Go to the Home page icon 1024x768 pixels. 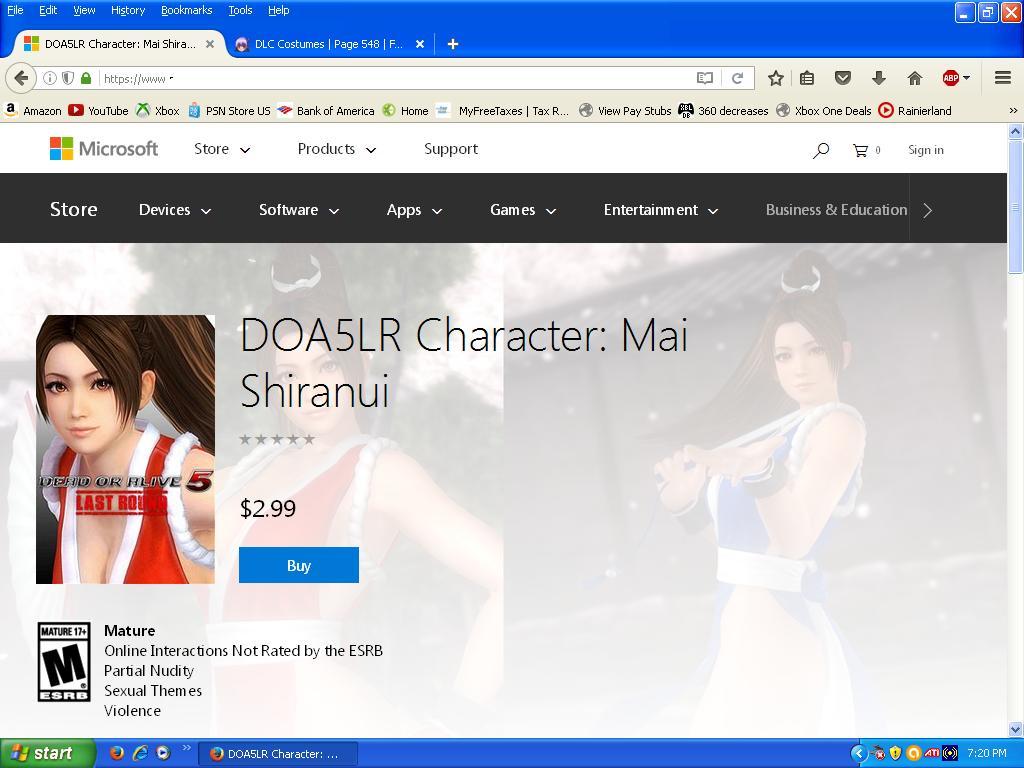[x=915, y=78]
